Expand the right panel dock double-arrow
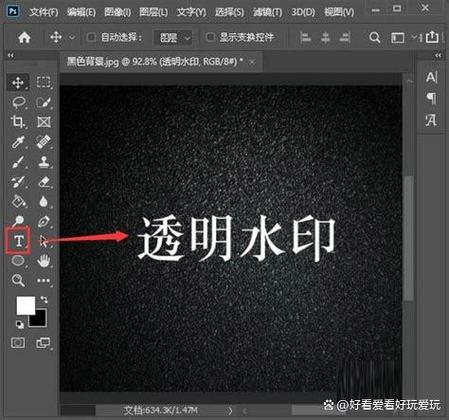 (438, 55)
